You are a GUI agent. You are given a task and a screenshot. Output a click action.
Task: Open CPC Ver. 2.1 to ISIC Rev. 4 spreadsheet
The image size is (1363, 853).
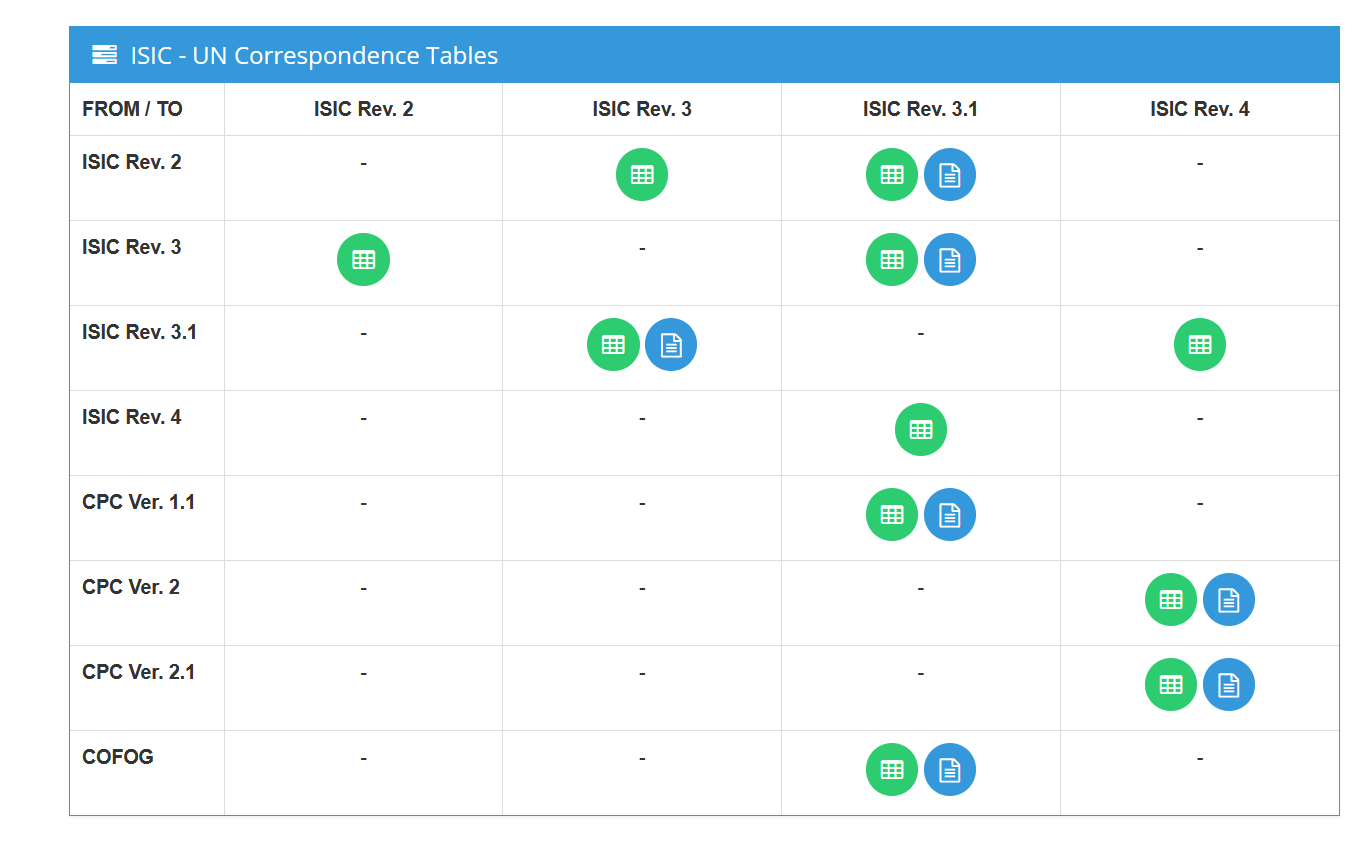(1171, 685)
